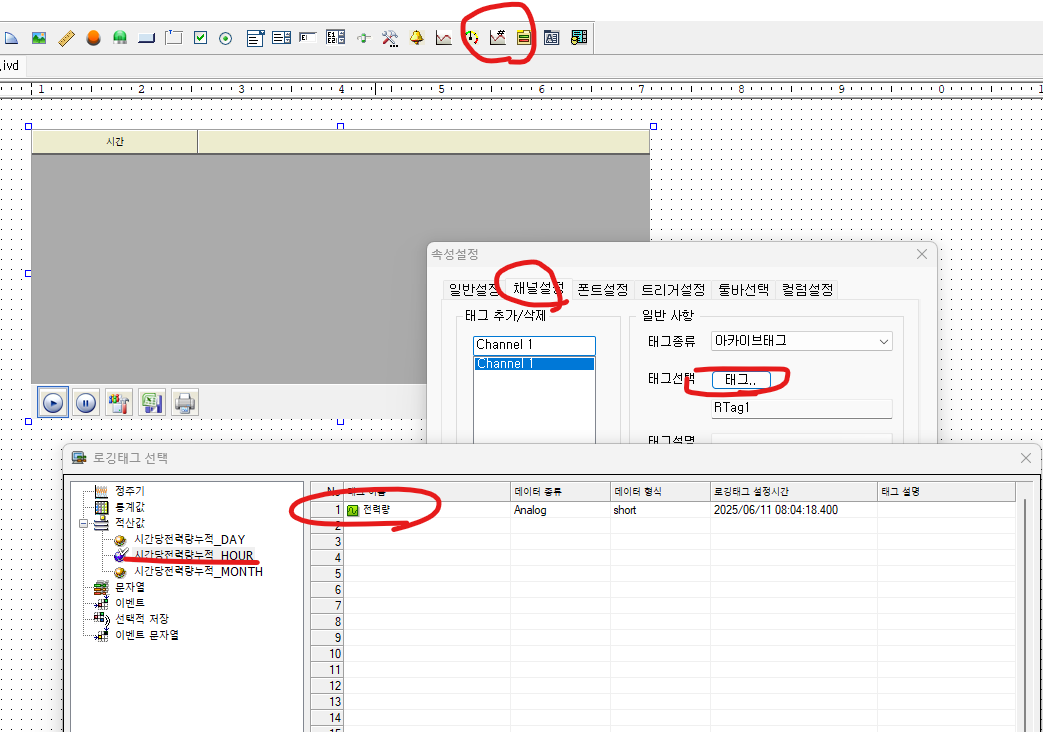
Task: Select the green lamp object tool
Action: [118, 37]
